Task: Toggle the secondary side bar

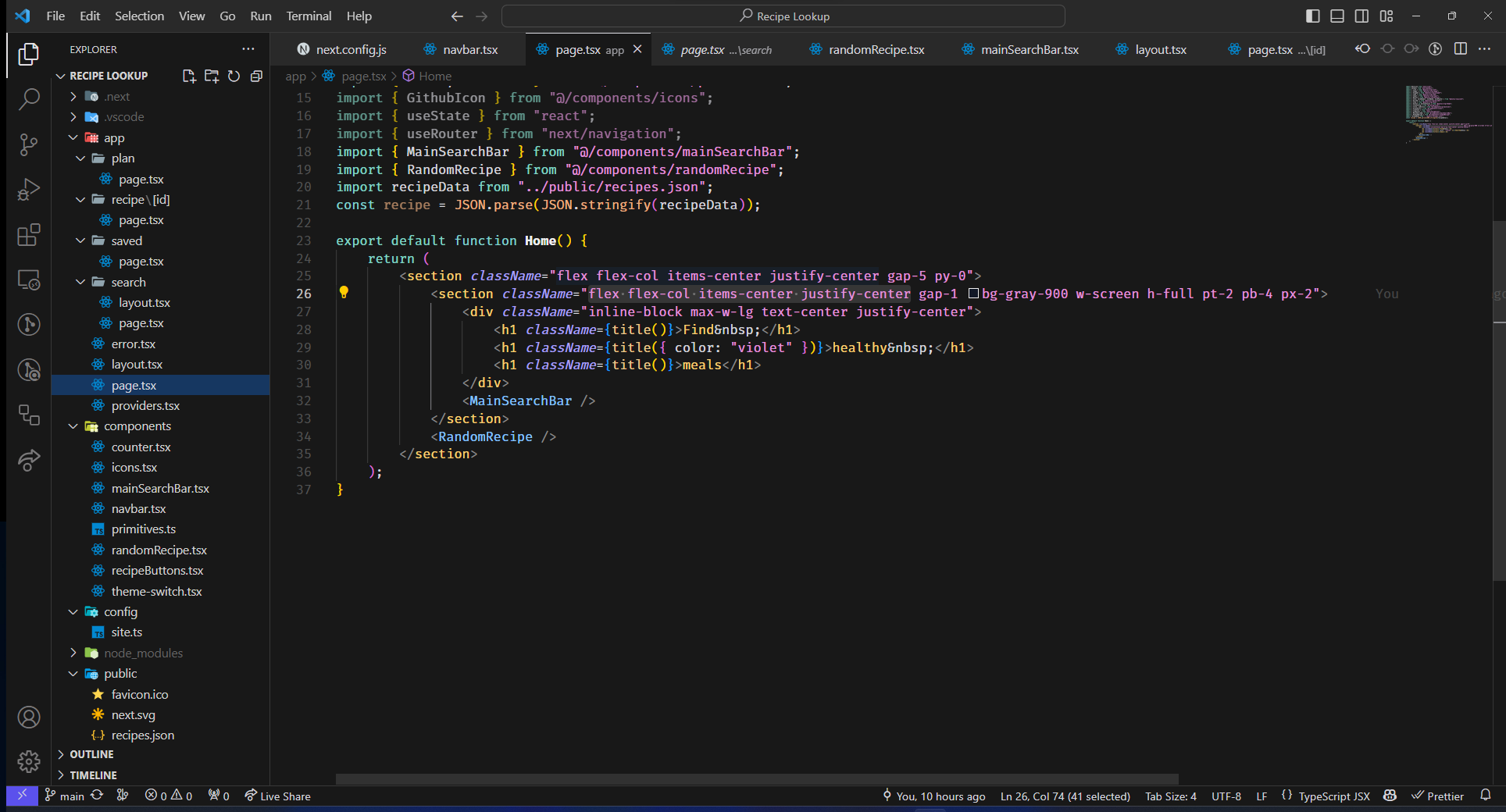Action: [x=1361, y=16]
